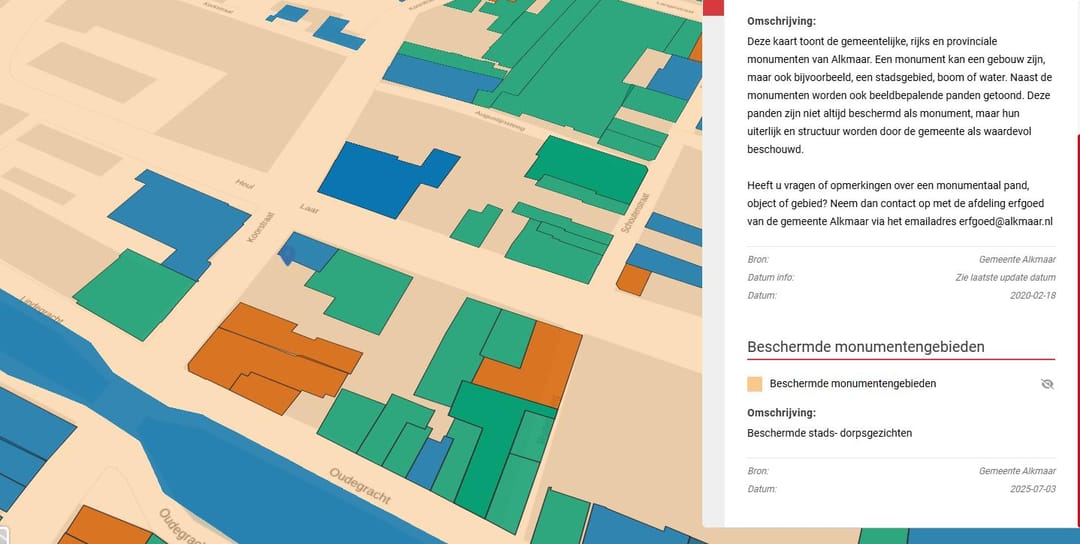This screenshot has width=1080, height=544.
Task: Click the red tab at panel's top-left corner
Action: click(712, 7)
